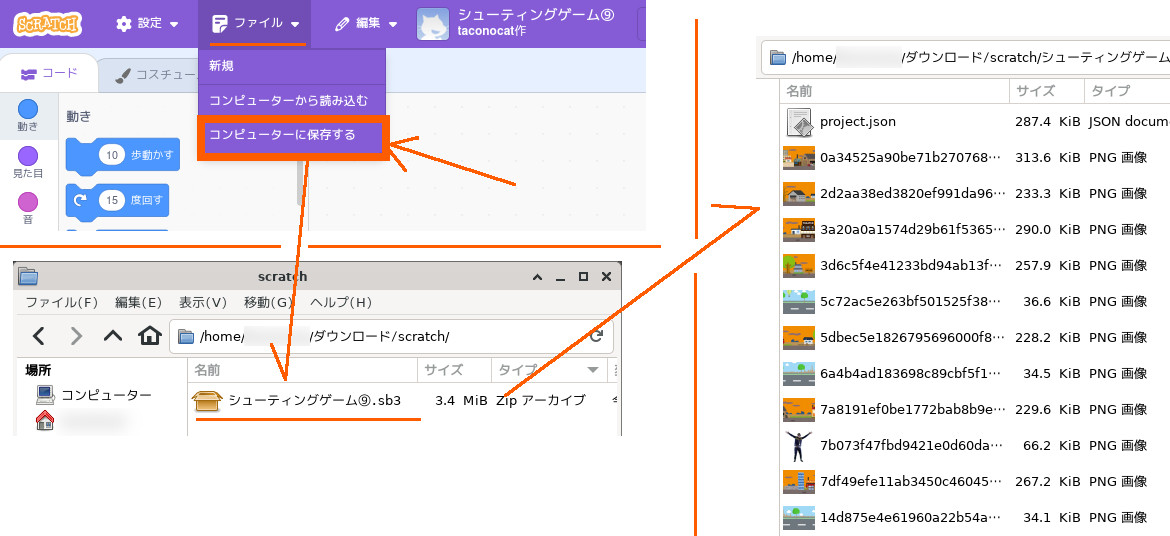Open the タイプ column dropdown arrow
1170x536 pixels.
pos(593,370)
